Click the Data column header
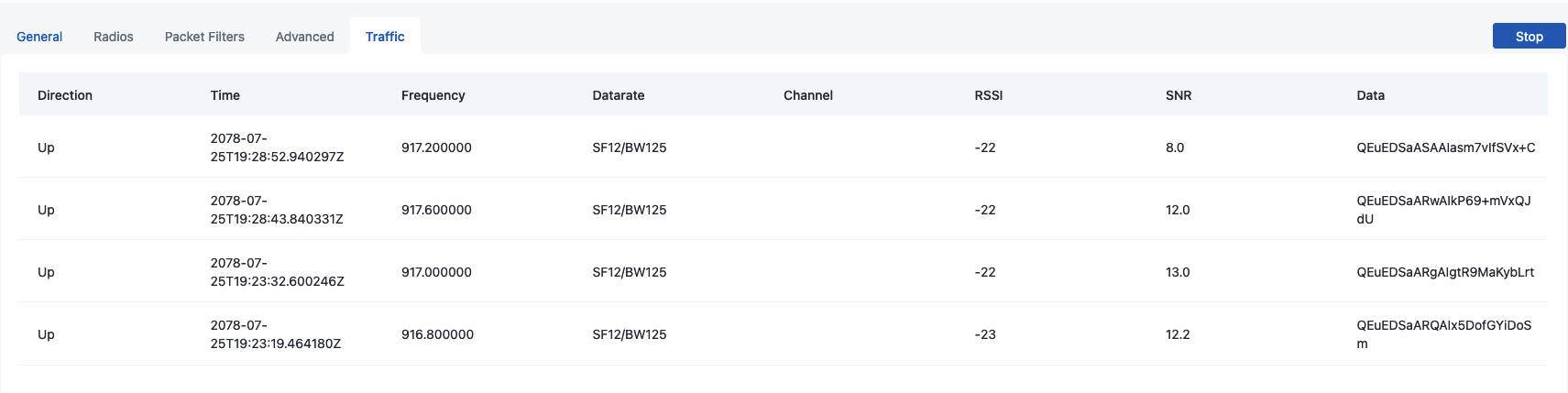 [1371, 95]
